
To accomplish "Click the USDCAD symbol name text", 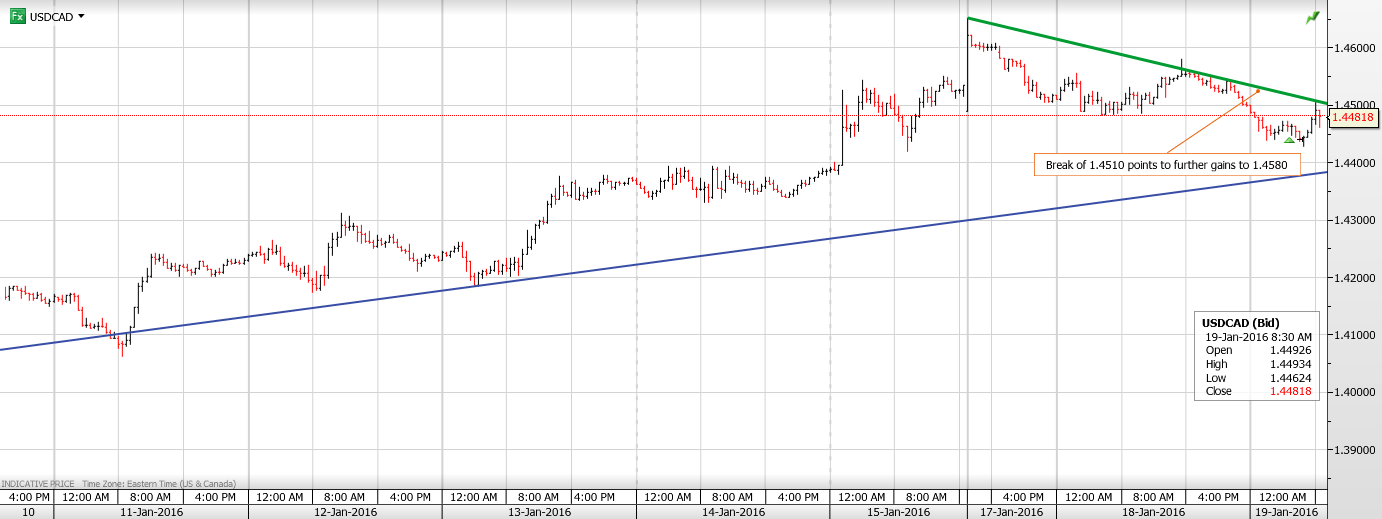I will click(x=52, y=17).
